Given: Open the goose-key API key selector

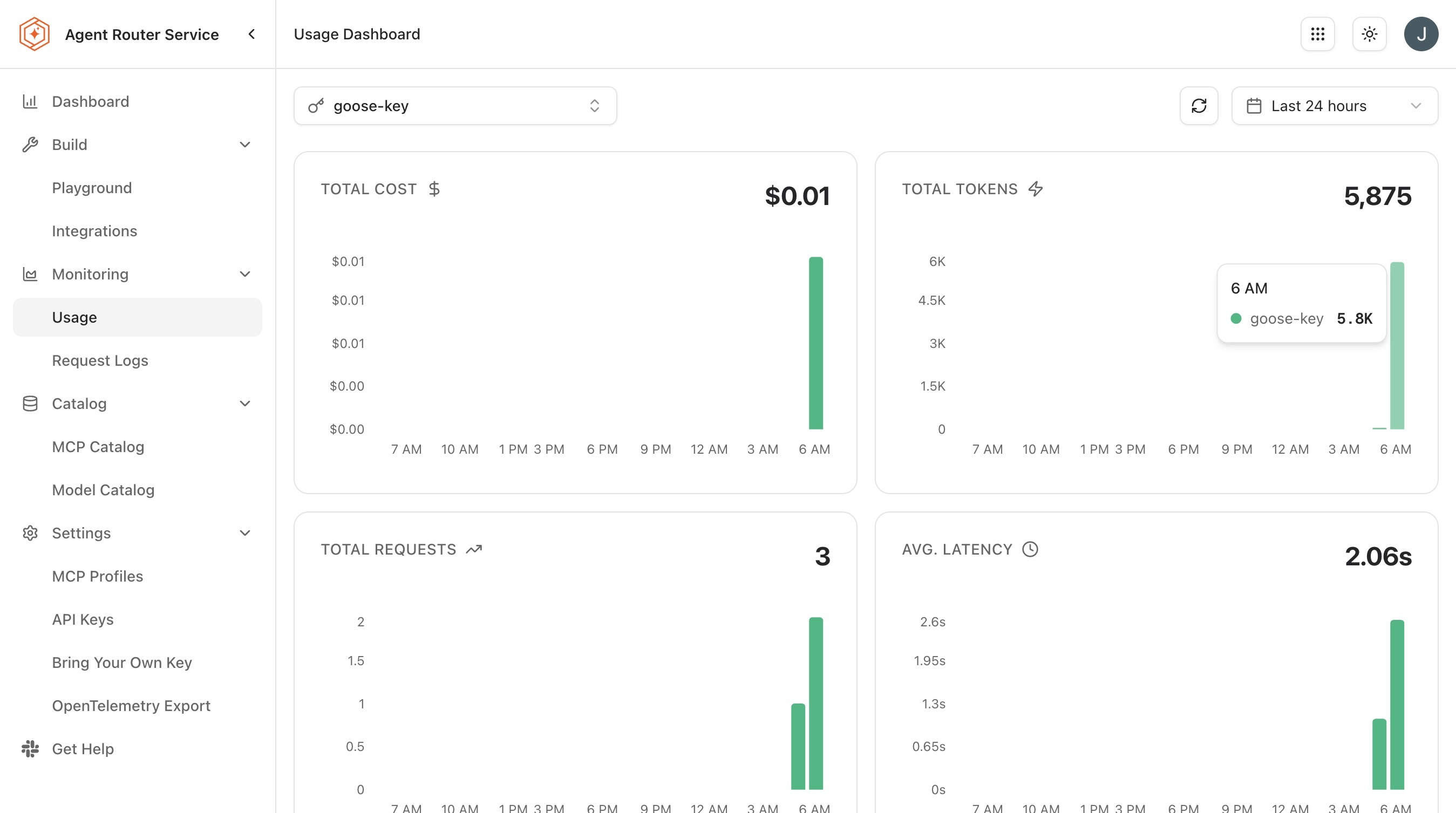Looking at the screenshot, I should 455,106.
